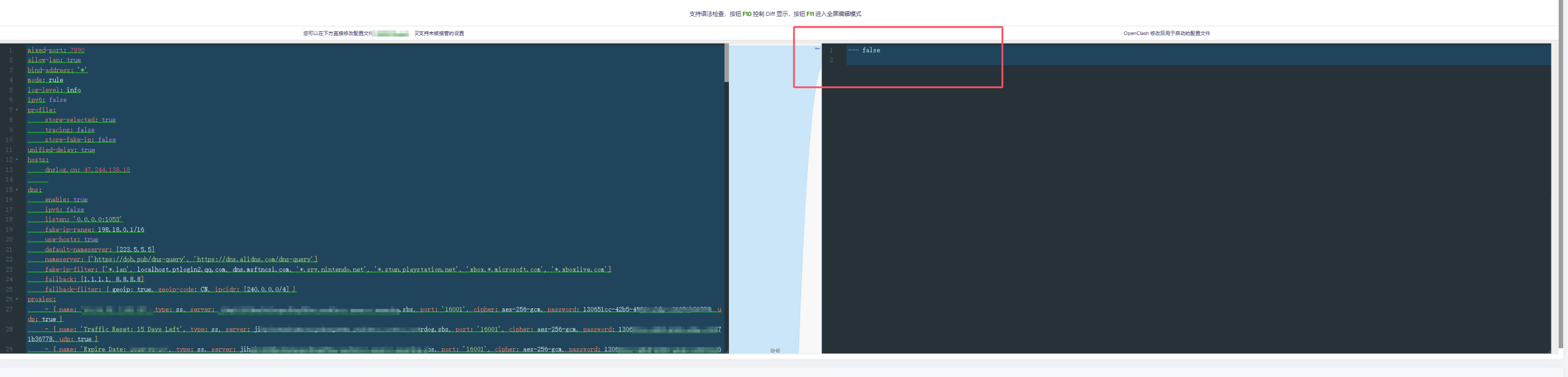This screenshot has height=377, width=1568.
Task: Click line number 1 in right editor gutter
Action: coord(831,50)
